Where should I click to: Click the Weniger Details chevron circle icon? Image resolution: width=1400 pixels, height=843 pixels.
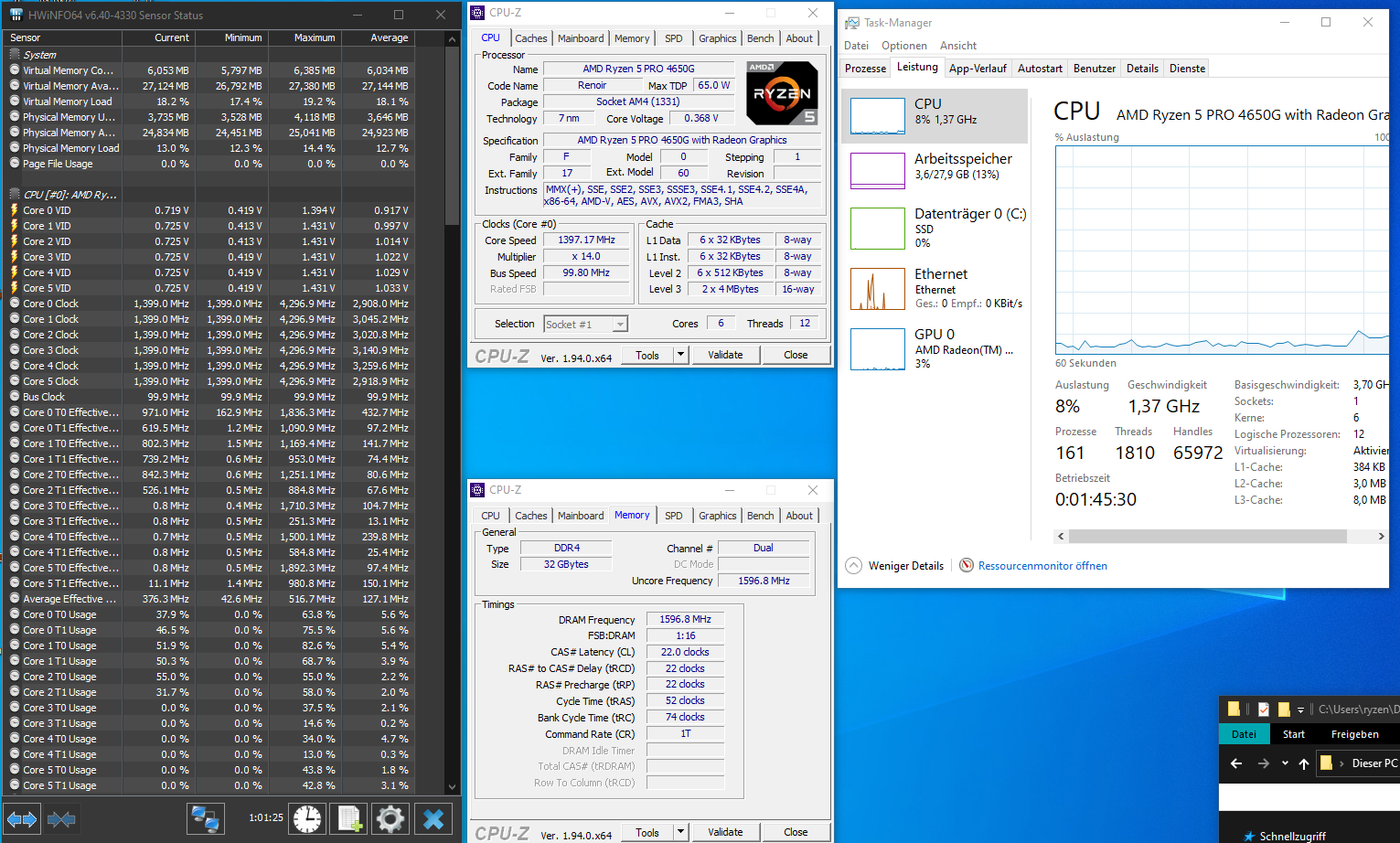(x=853, y=565)
